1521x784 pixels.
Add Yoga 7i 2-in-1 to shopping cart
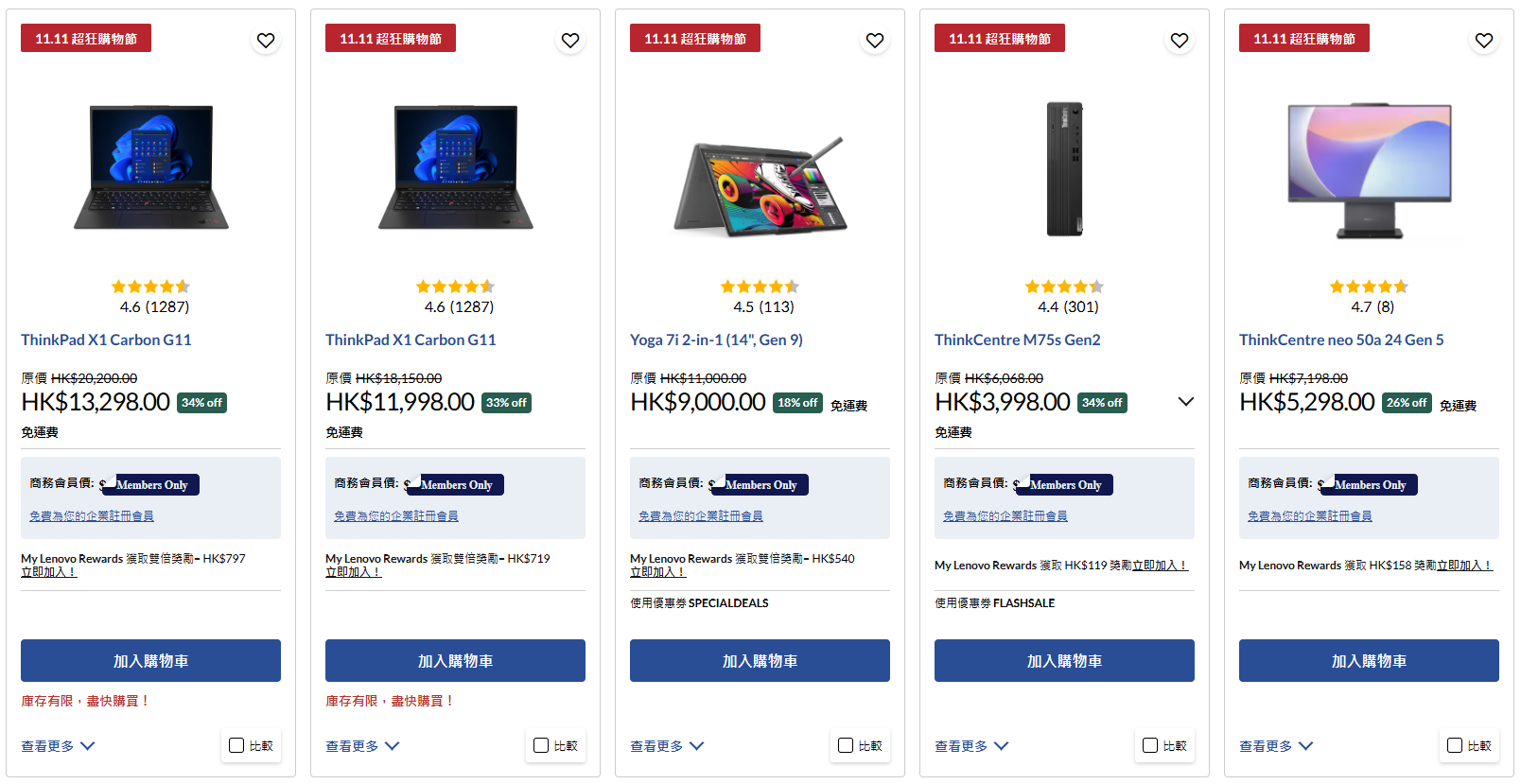point(760,660)
